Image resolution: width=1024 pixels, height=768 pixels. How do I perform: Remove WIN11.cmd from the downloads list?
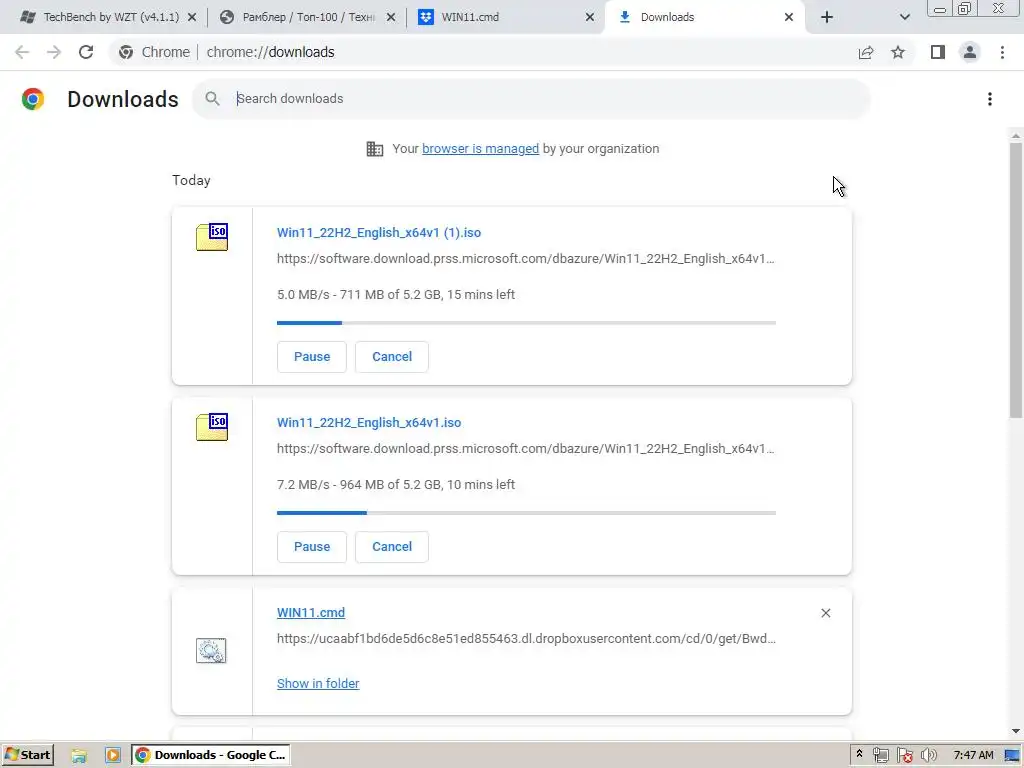pos(825,613)
